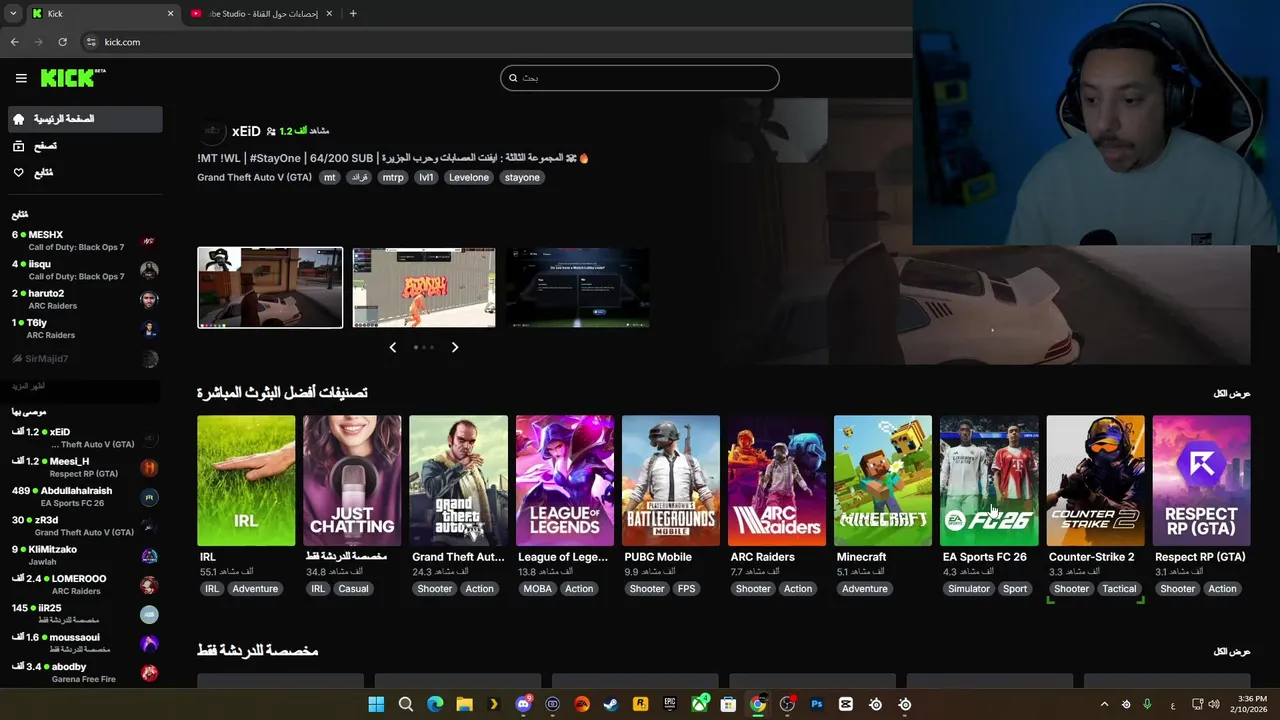The height and width of the screenshot is (720, 1280).
Task: Open the hamburger menu beside the Kick logo
Action: tap(21, 78)
